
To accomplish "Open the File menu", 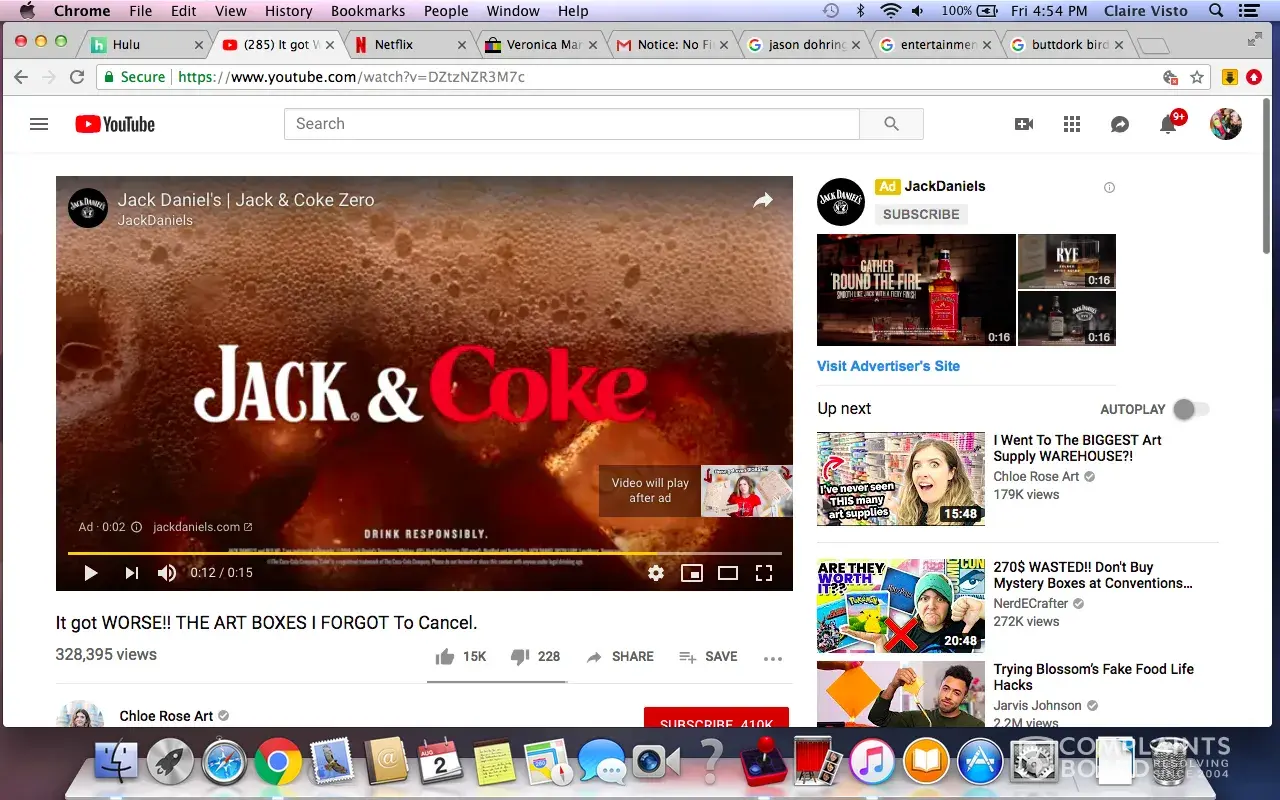I will (x=141, y=11).
